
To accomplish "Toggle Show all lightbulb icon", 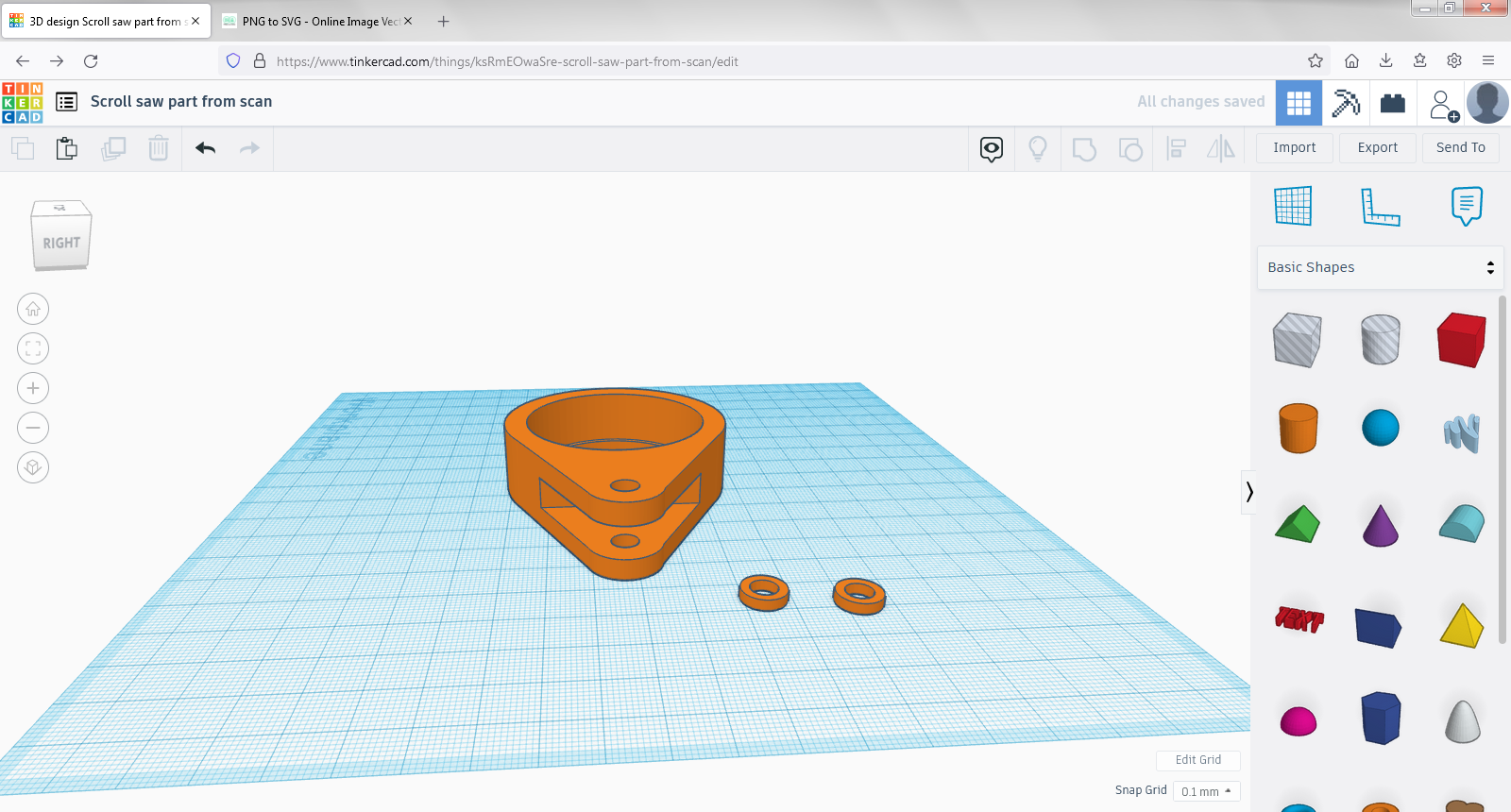I will 1038,149.
